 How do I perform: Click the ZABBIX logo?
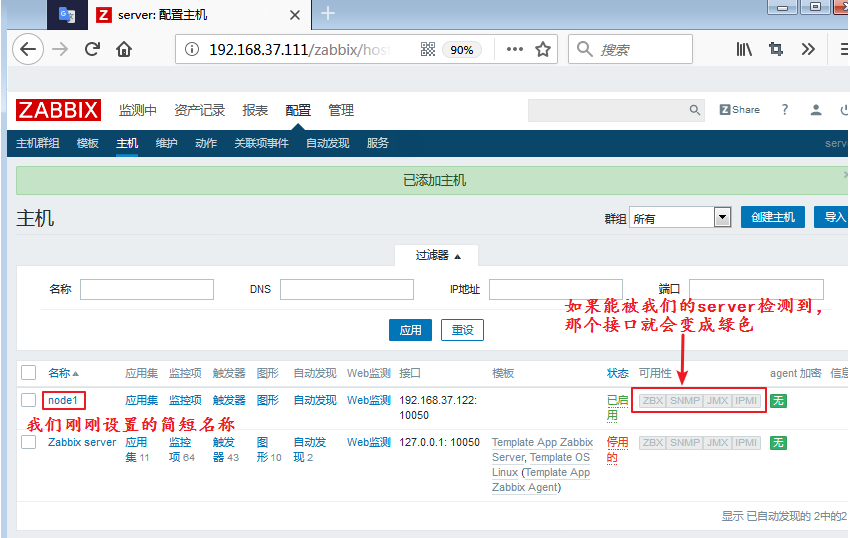point(58,110)
